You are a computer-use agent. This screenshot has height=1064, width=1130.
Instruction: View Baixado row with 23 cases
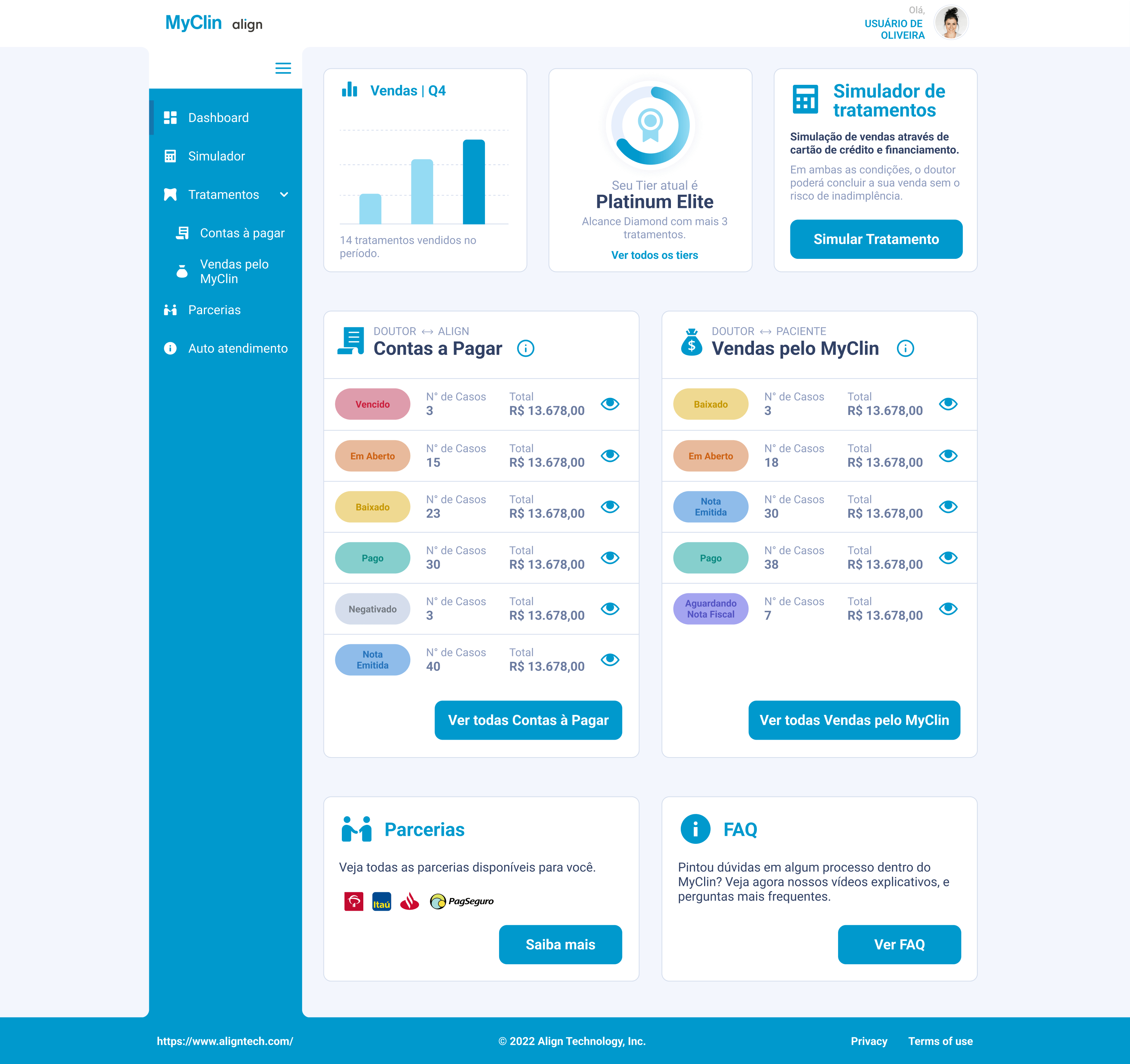click(x=610, y=507)
